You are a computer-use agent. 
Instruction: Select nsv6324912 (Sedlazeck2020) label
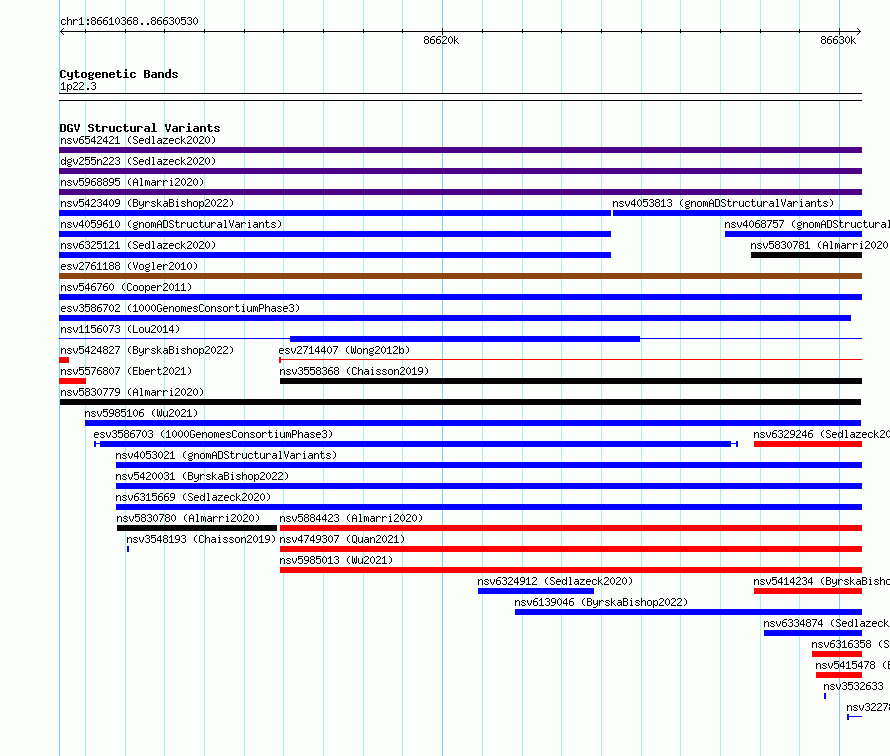555,581
